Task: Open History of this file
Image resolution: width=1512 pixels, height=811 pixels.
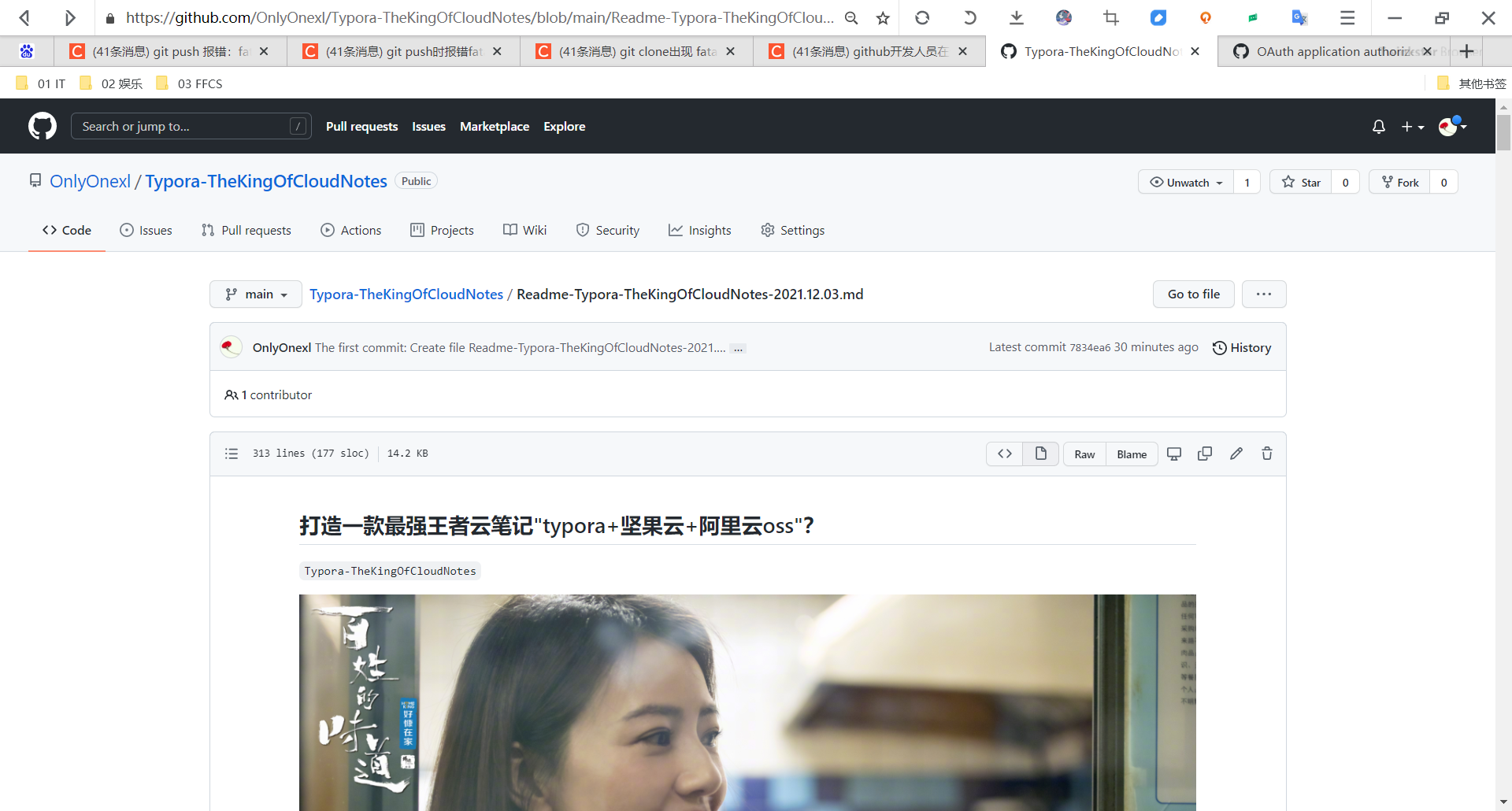Action: (x=1242, y=348)
